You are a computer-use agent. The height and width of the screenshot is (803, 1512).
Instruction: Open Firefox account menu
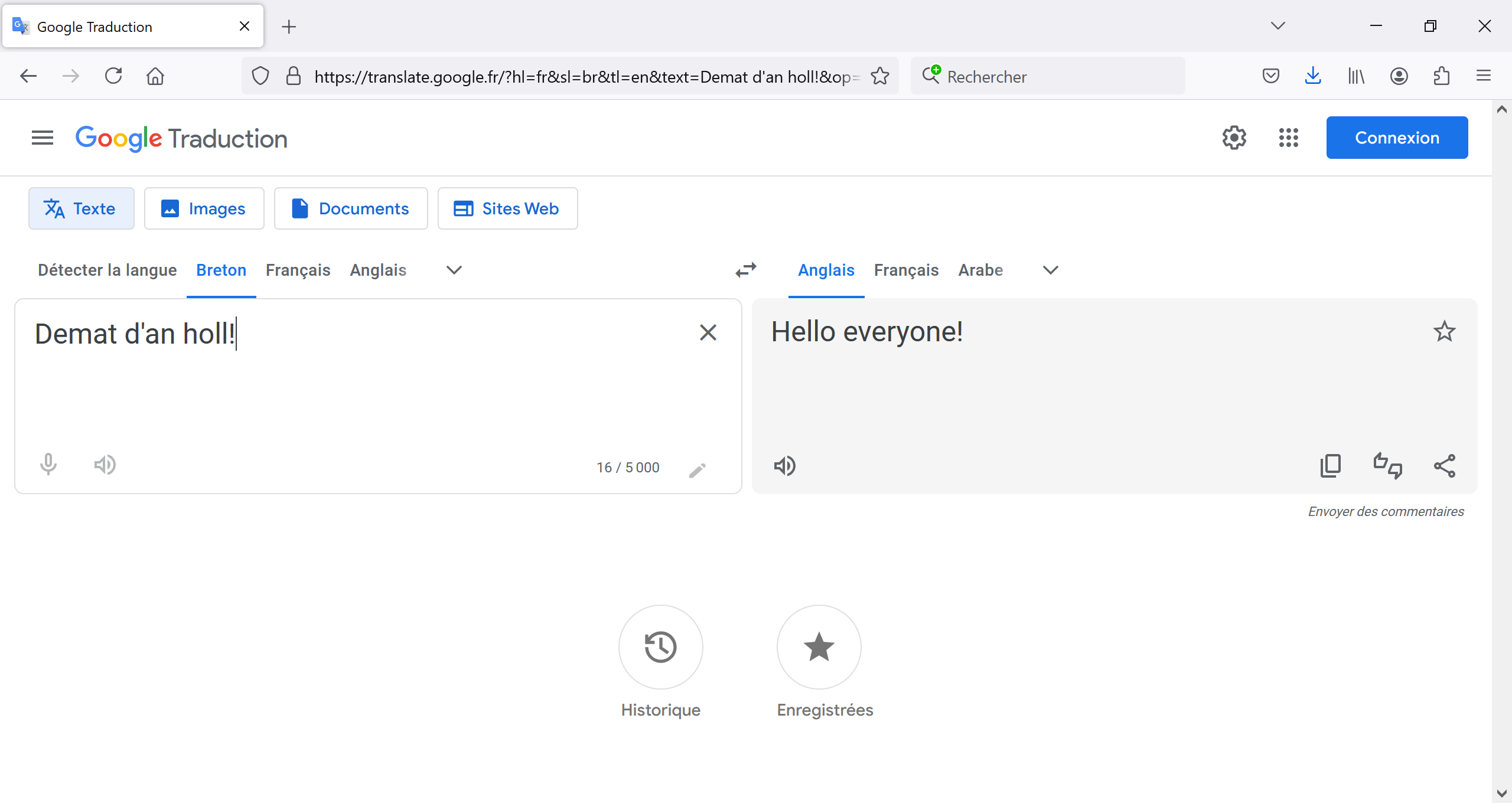pos(1399,76)
